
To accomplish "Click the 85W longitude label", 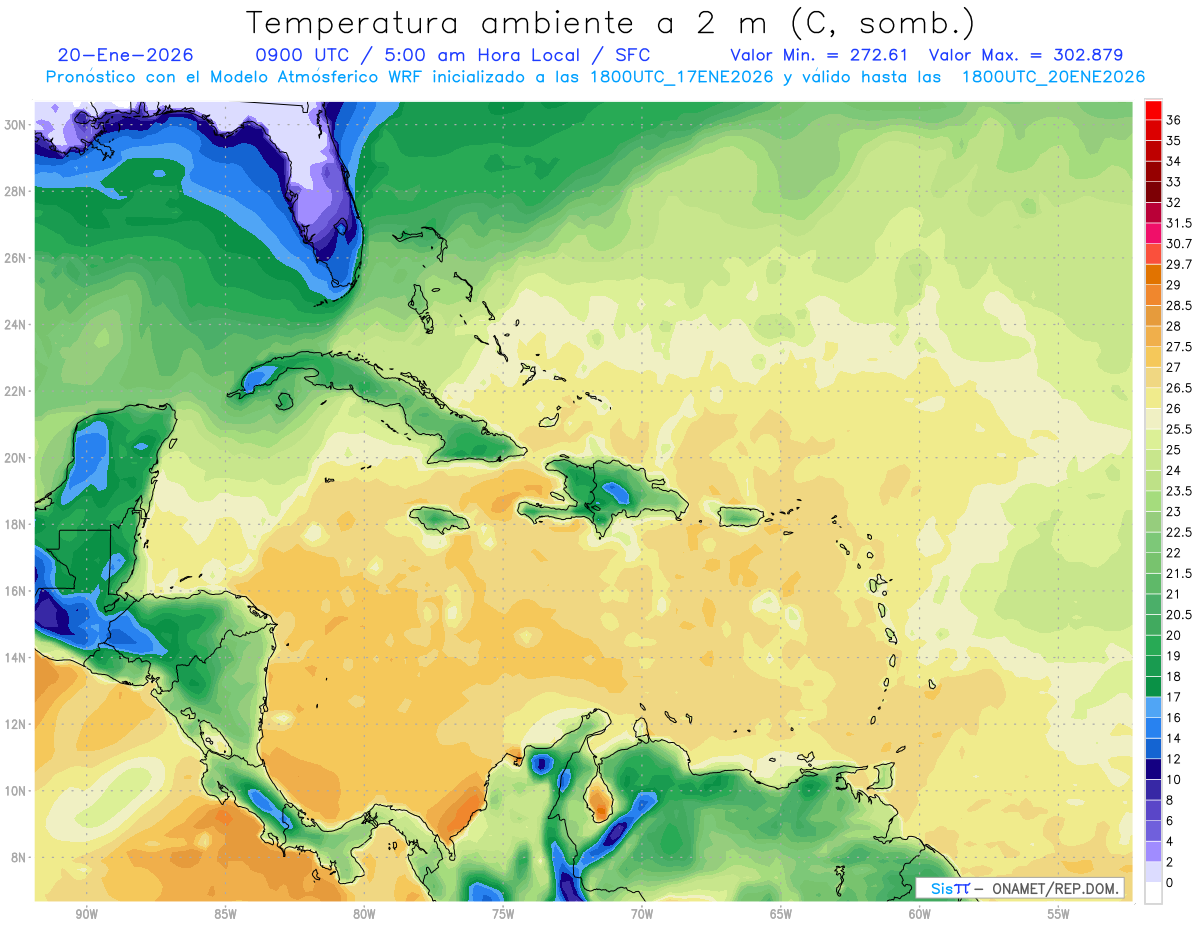I will [225, 914].
